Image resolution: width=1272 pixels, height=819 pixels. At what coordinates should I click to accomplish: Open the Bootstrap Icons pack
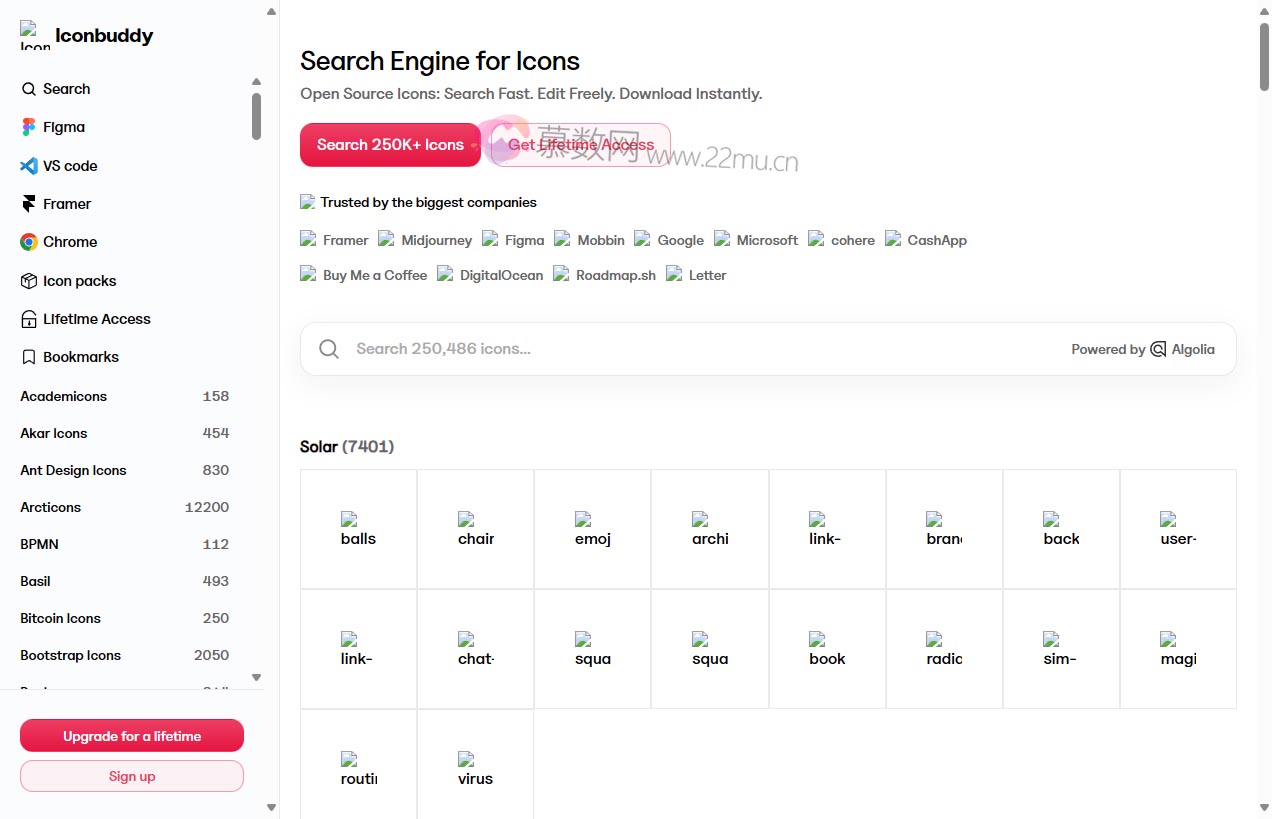(x=71, y=655)
